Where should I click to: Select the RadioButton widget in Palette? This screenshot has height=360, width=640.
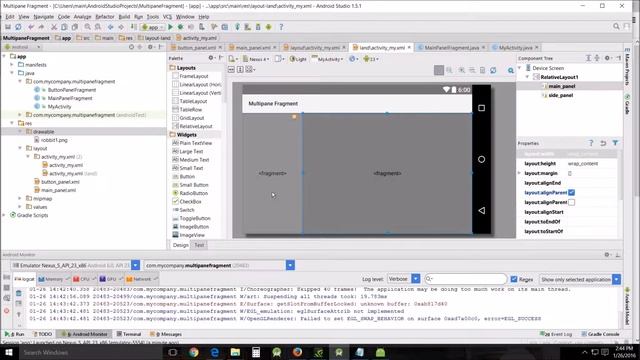(x=190, y=193)
